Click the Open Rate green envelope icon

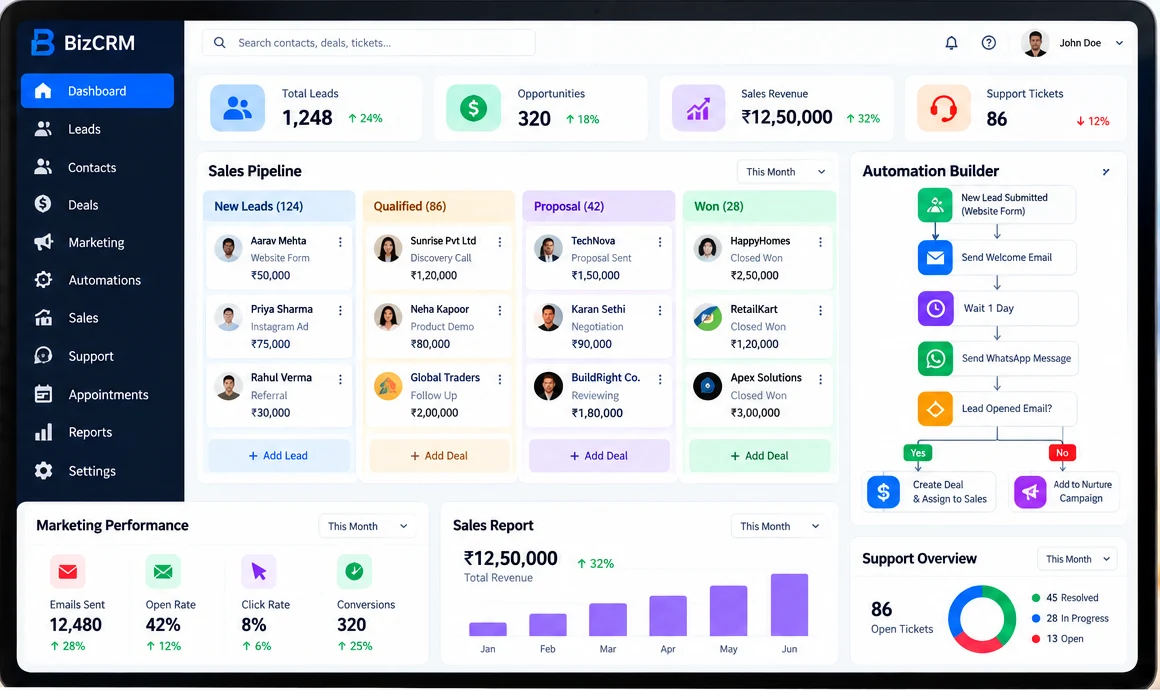pyautogui.click(x=163, y=571)
